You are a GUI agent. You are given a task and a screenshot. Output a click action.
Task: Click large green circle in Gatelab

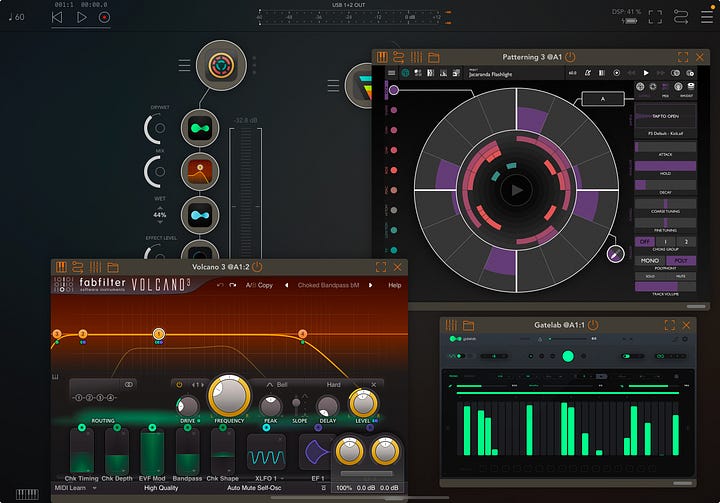(568, 356)
